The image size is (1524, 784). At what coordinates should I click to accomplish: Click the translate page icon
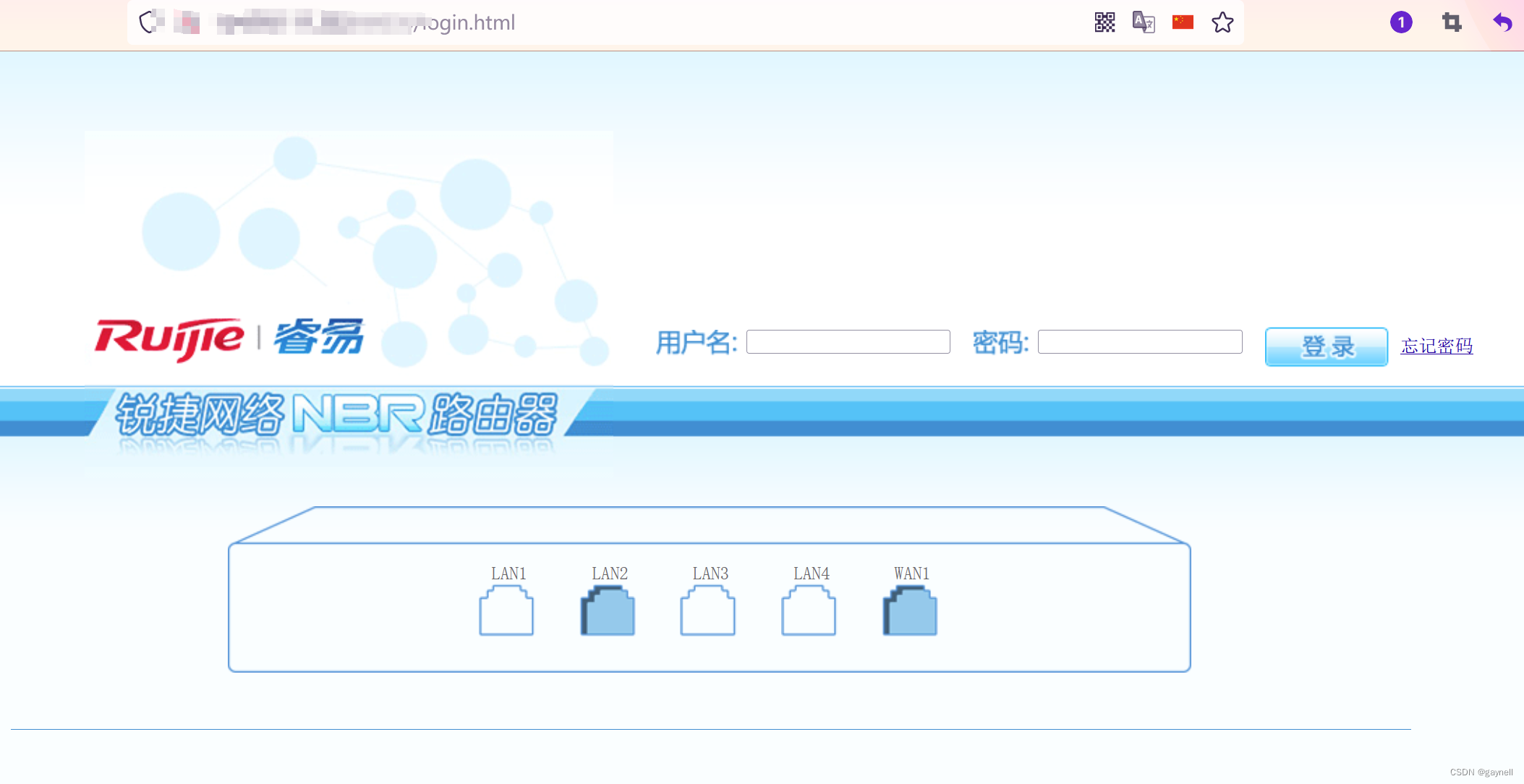coord(1144,22)
